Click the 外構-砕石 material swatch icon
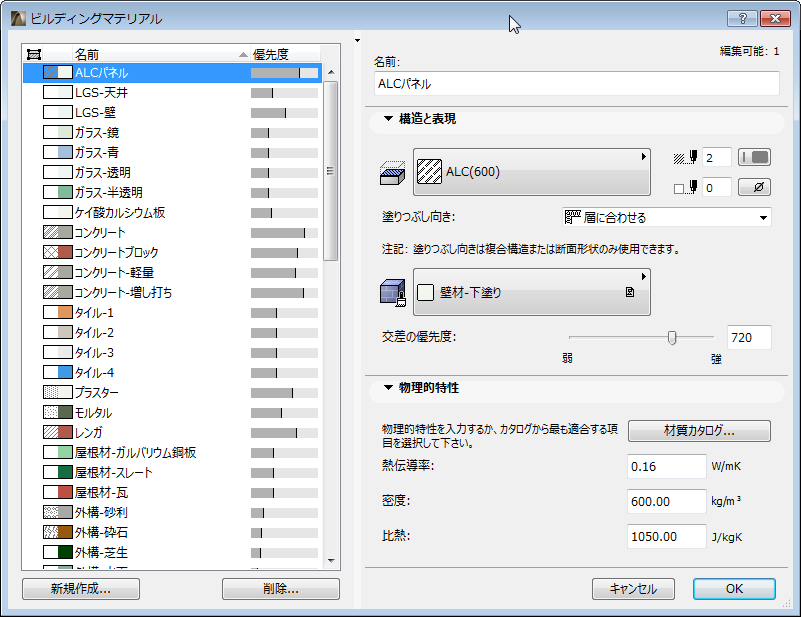801x617 pixels. click(x=58, y=532)
